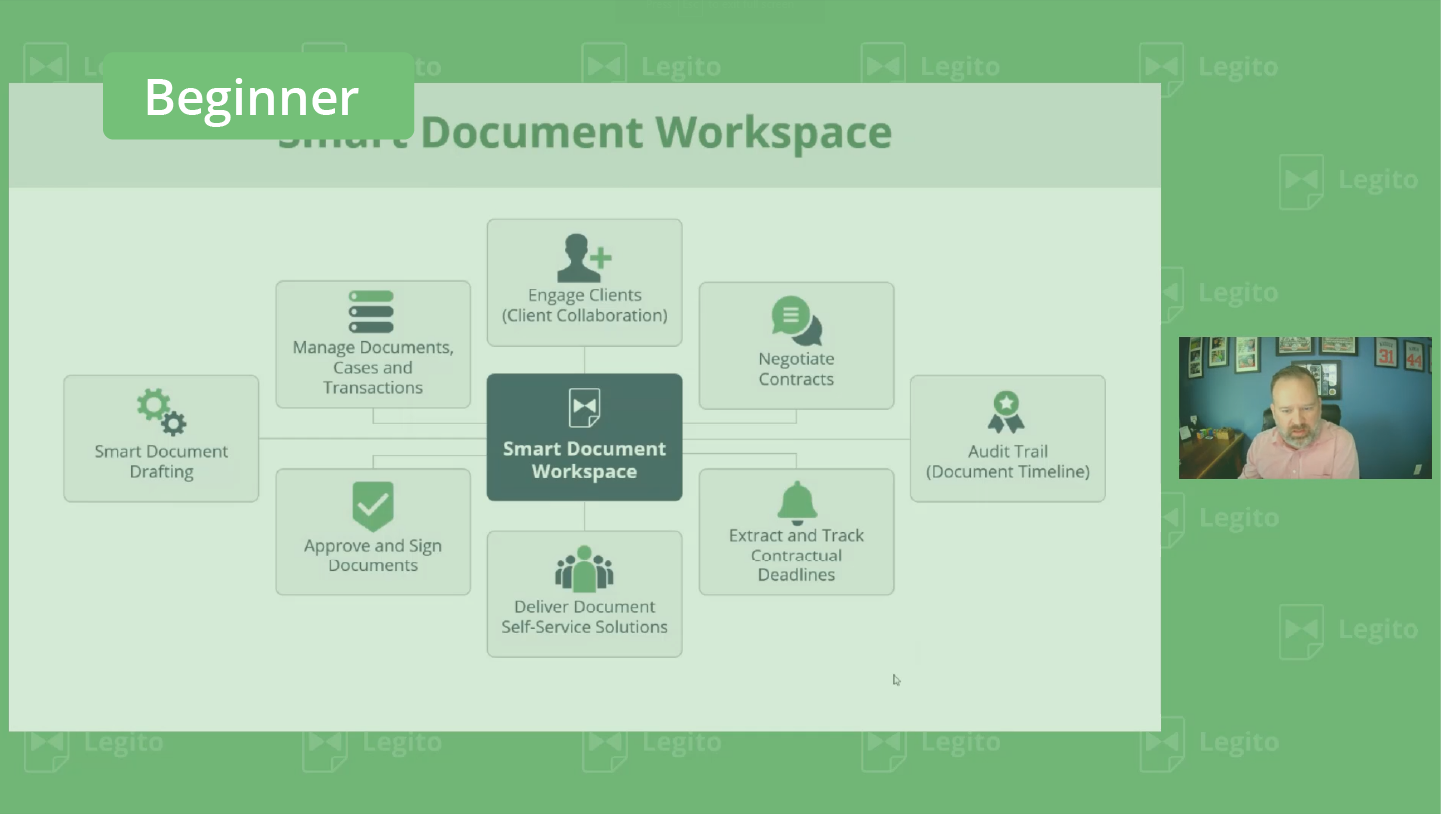This screenshot has height=814, width=1441.
Task: Select the 'Negotiate Contracts' label
Action: coord(796,369)
